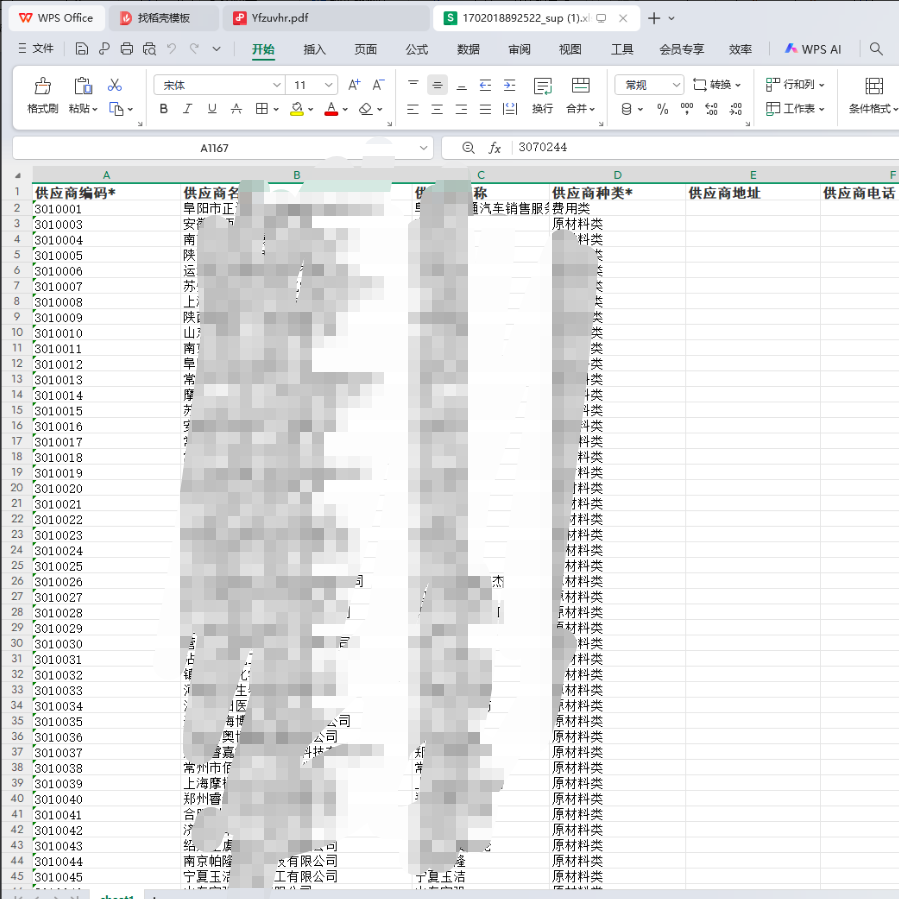Screen dimensions: 899x899
Task: Click the Wrap Text (换行) button
Action: coord(542,95)
